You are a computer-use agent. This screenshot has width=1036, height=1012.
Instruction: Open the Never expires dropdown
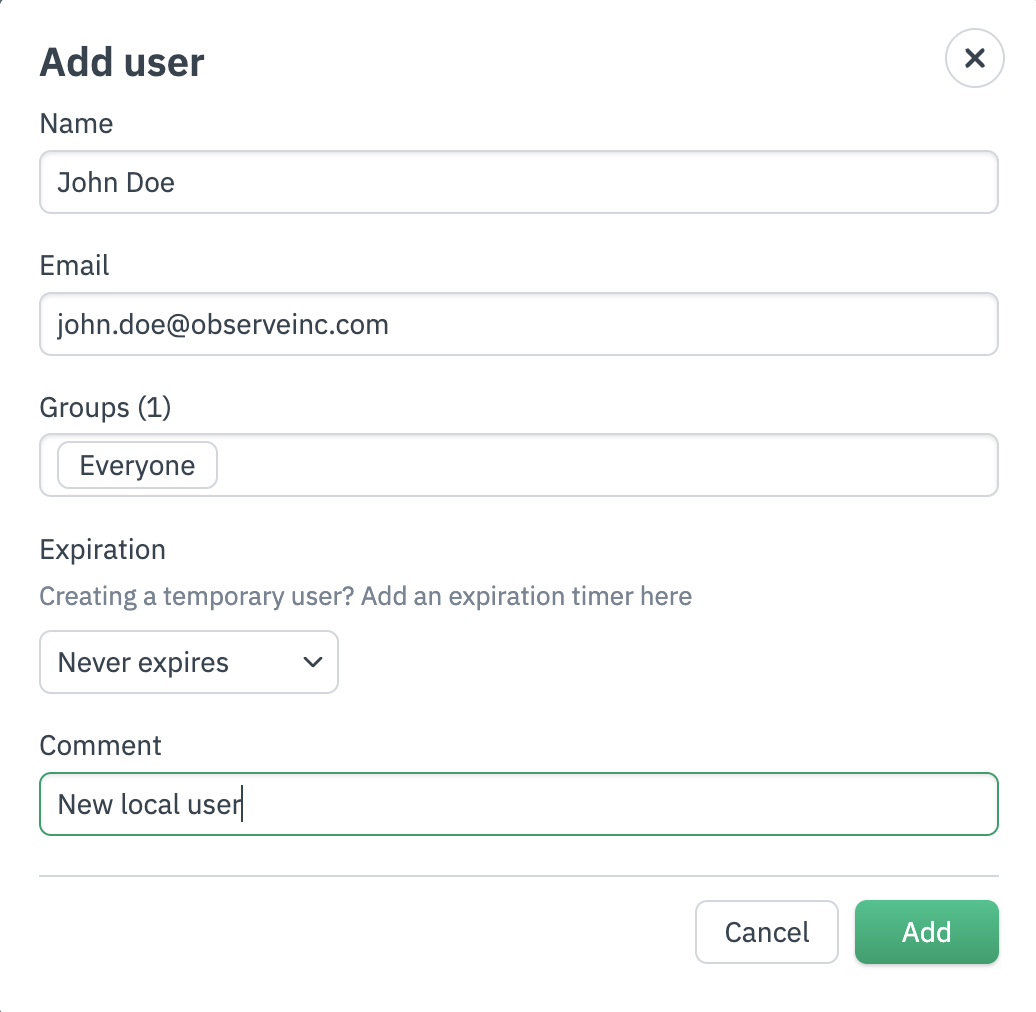188,662
